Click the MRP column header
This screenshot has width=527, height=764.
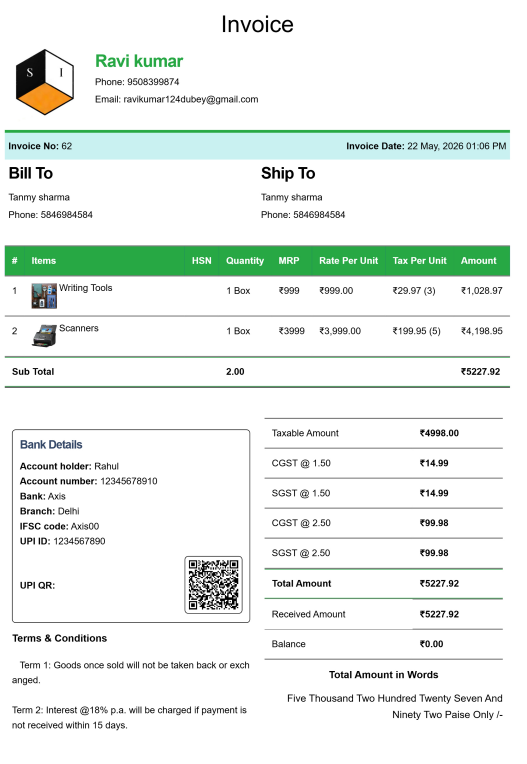289,261
